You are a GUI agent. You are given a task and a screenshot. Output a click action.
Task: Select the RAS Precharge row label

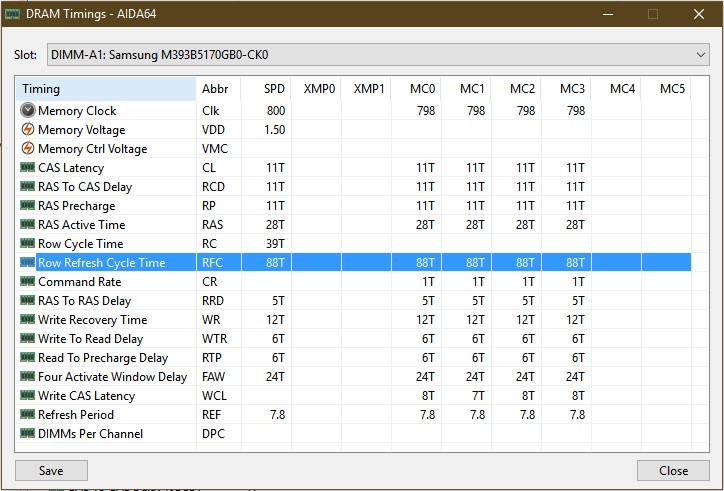(x=77, y=206)
